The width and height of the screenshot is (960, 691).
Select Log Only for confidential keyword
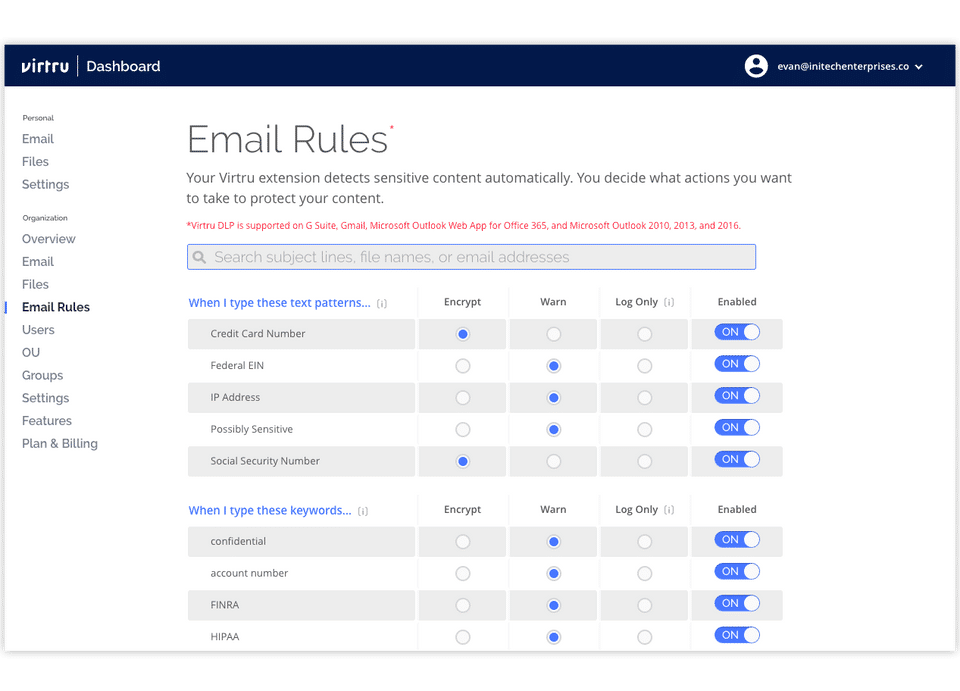tap(644, 542)
